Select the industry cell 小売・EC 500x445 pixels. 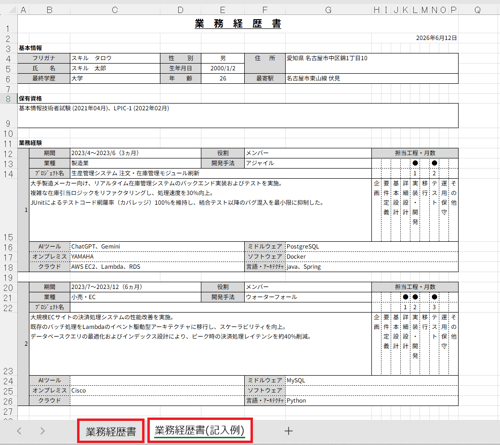(x=136, y=297)
